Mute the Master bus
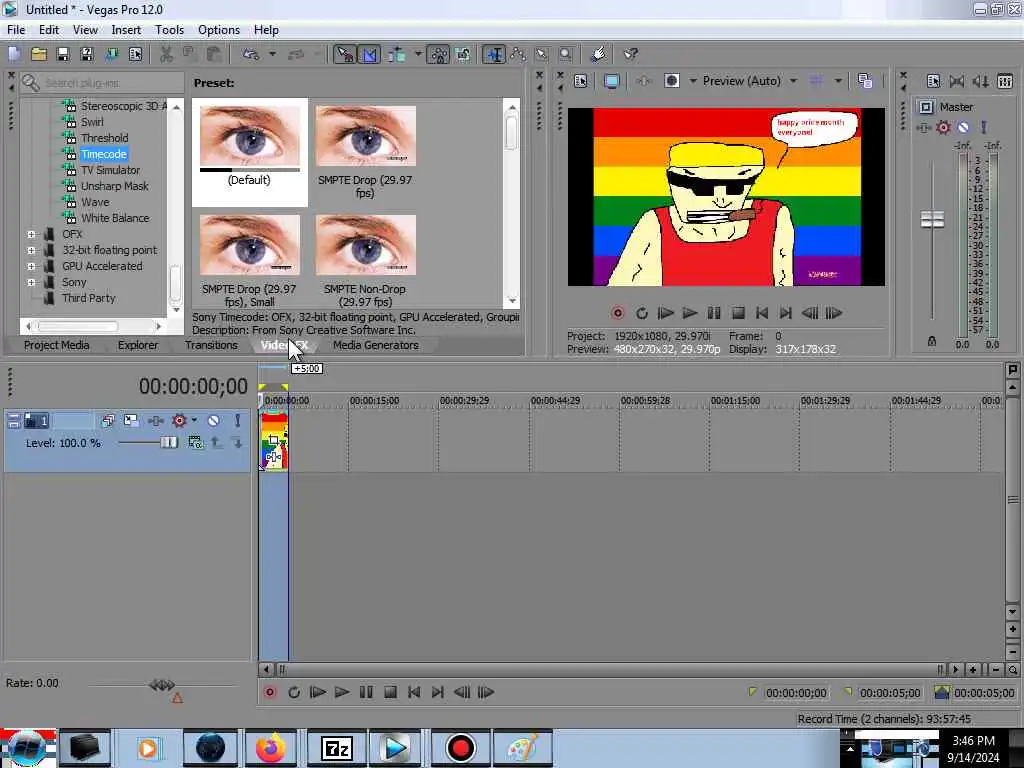 point(963,127)
